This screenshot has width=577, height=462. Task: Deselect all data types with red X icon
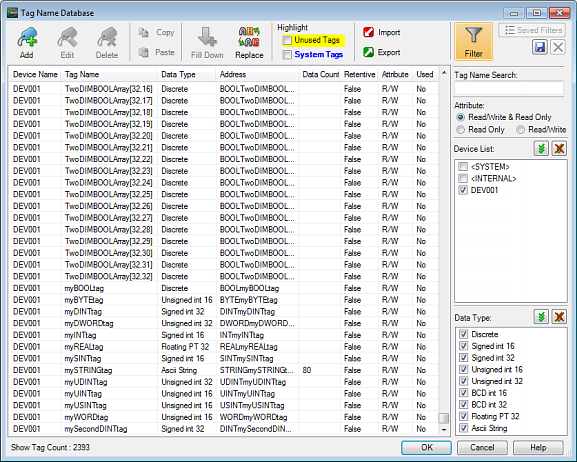pos(559,317)
